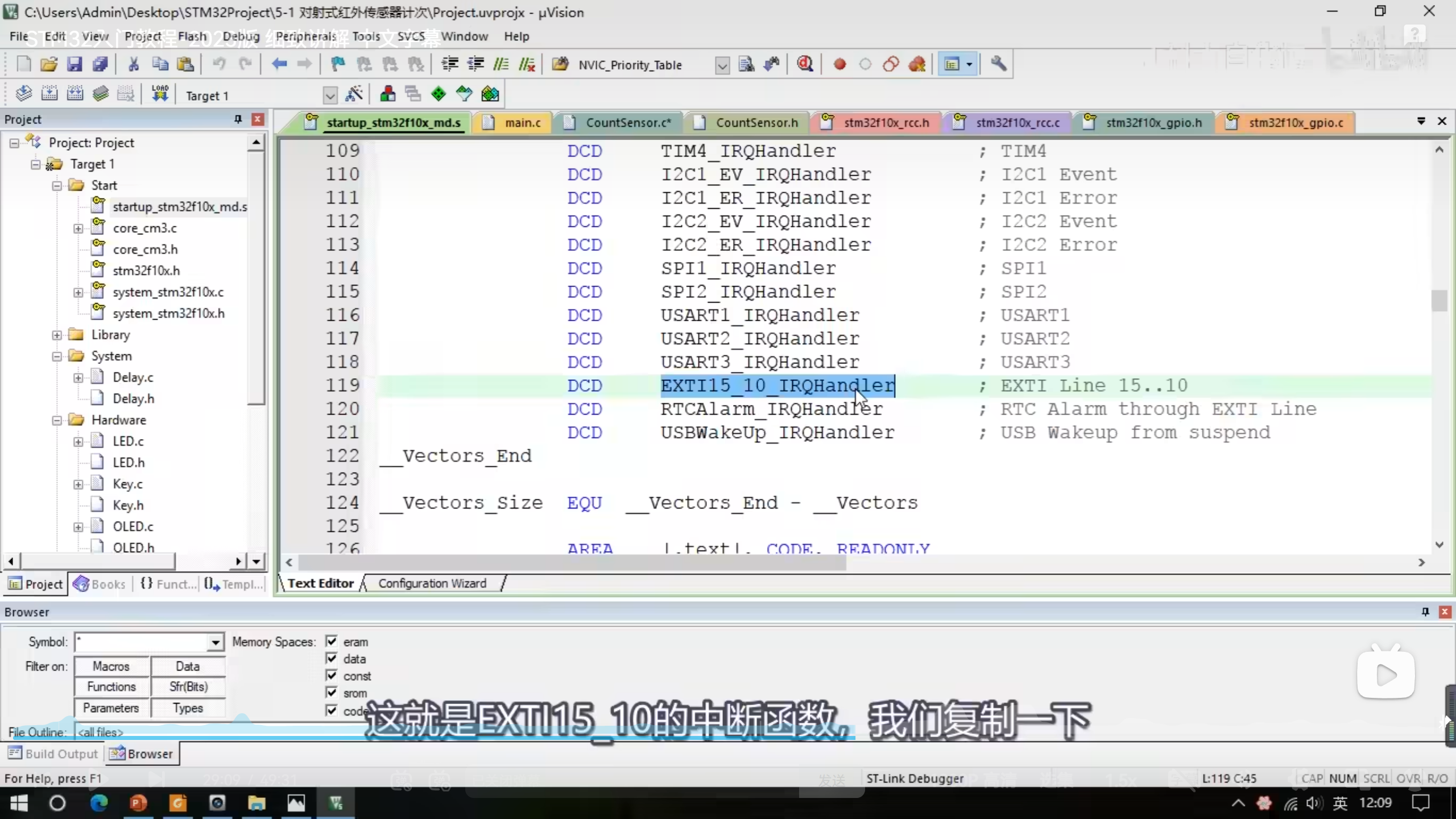
Task: Open File Explorer from the taskbar
Action: point(257,803)
